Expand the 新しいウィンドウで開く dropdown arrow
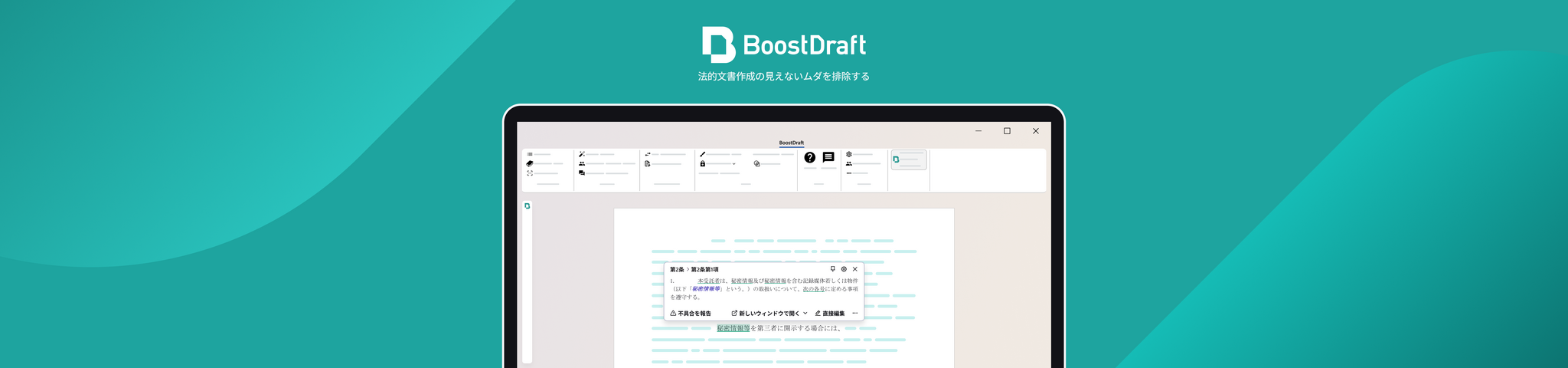This screenshot has height=368, width=1568. coord(805,314)
